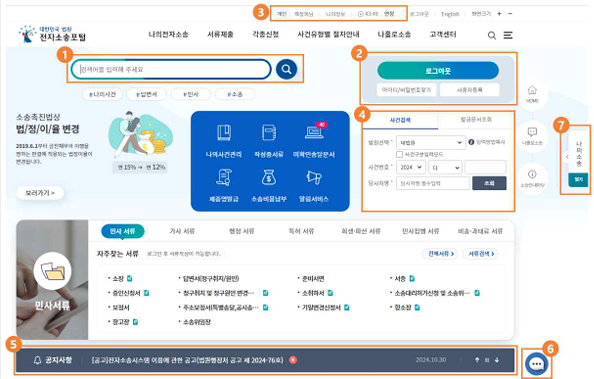Select the 회생·파산 서류 tab
The image size is (594, 379).
pos(361,231)
